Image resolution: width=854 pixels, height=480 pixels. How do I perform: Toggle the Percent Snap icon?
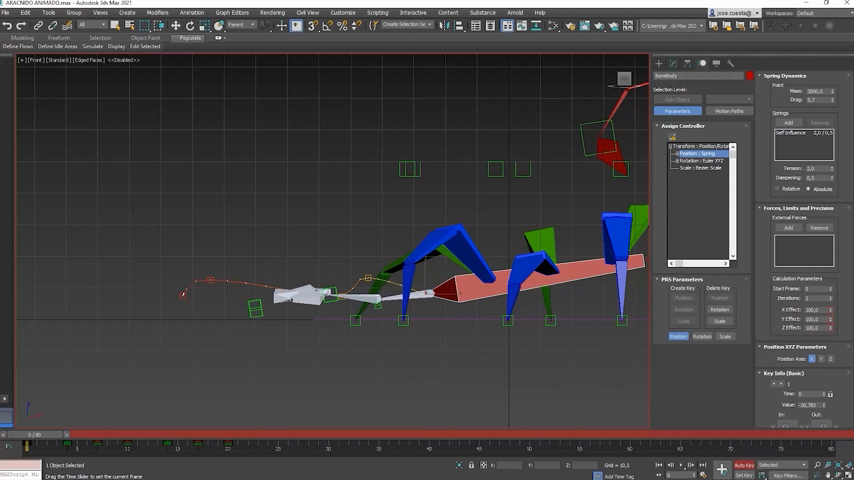coord(342,26)
